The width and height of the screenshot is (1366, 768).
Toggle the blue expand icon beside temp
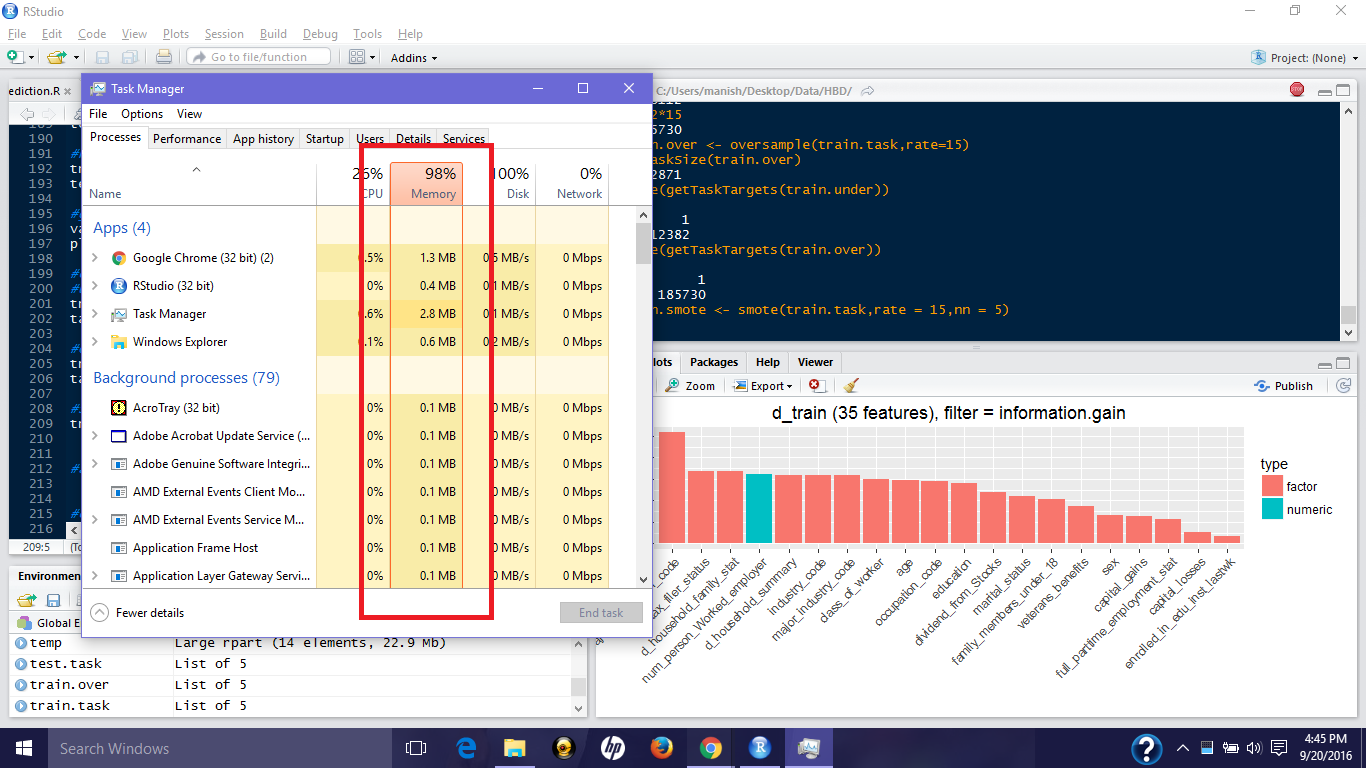20,643
